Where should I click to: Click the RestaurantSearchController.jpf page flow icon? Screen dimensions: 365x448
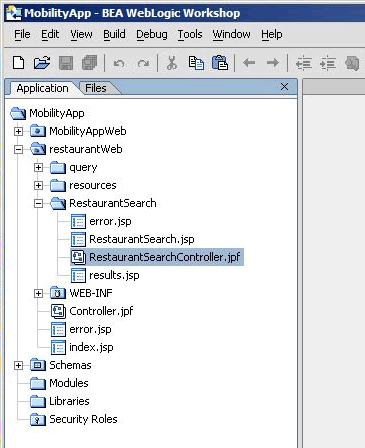78,257
